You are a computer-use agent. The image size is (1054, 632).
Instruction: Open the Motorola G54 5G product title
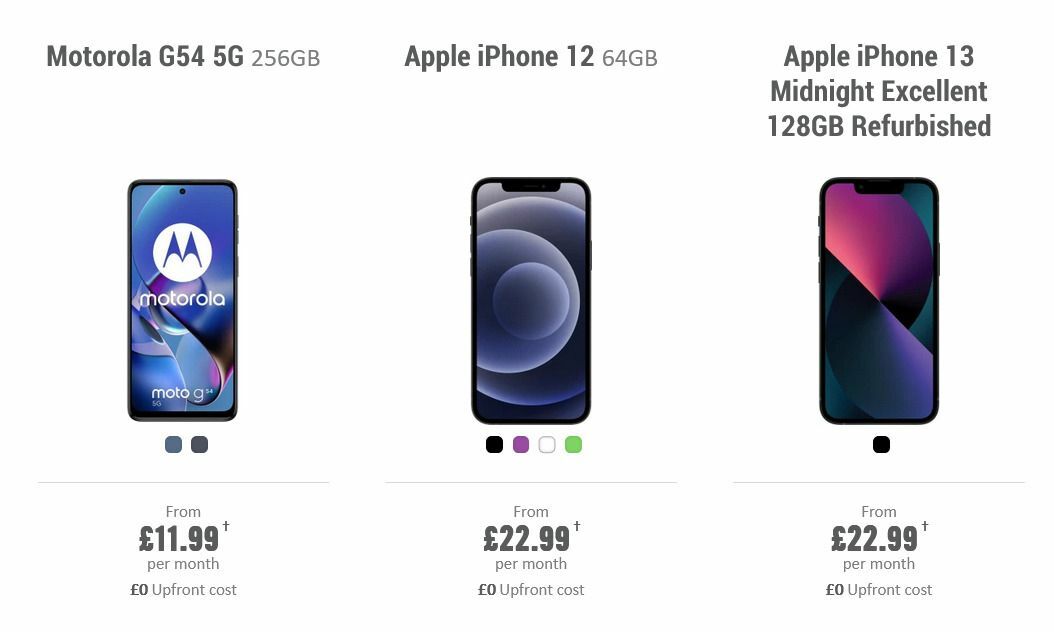click(183, 57)
